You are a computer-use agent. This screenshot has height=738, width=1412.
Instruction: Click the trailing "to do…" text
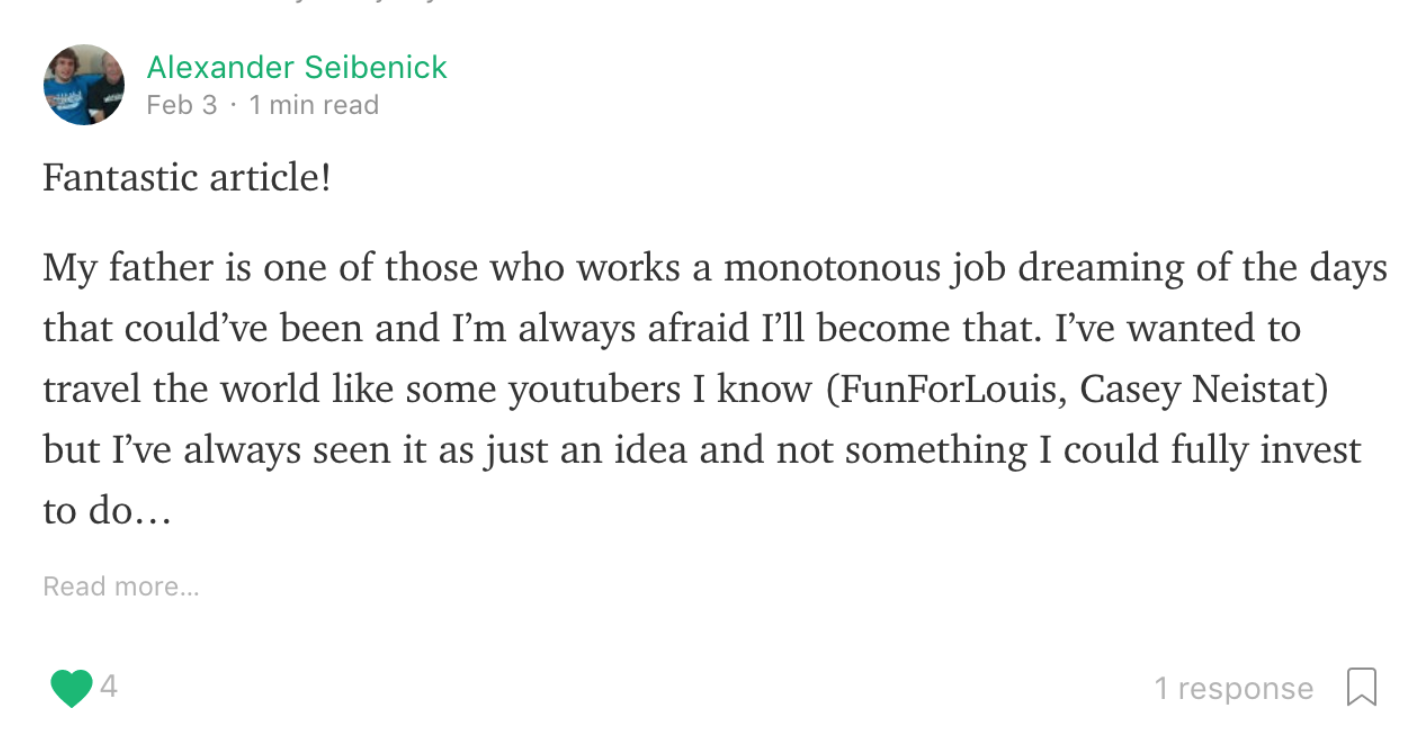coord(107,512)
